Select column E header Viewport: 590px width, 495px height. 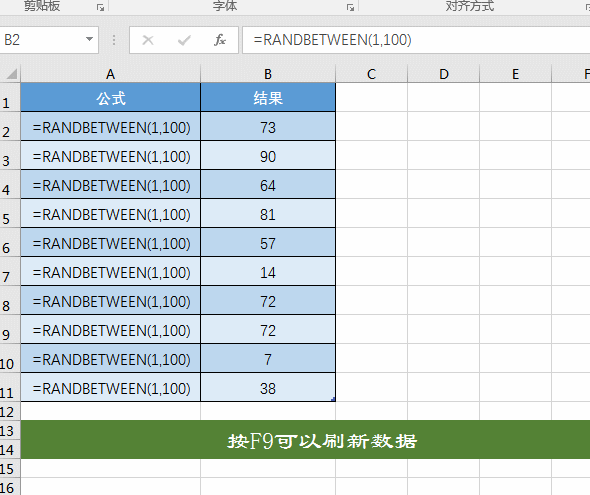coord(515,74)
